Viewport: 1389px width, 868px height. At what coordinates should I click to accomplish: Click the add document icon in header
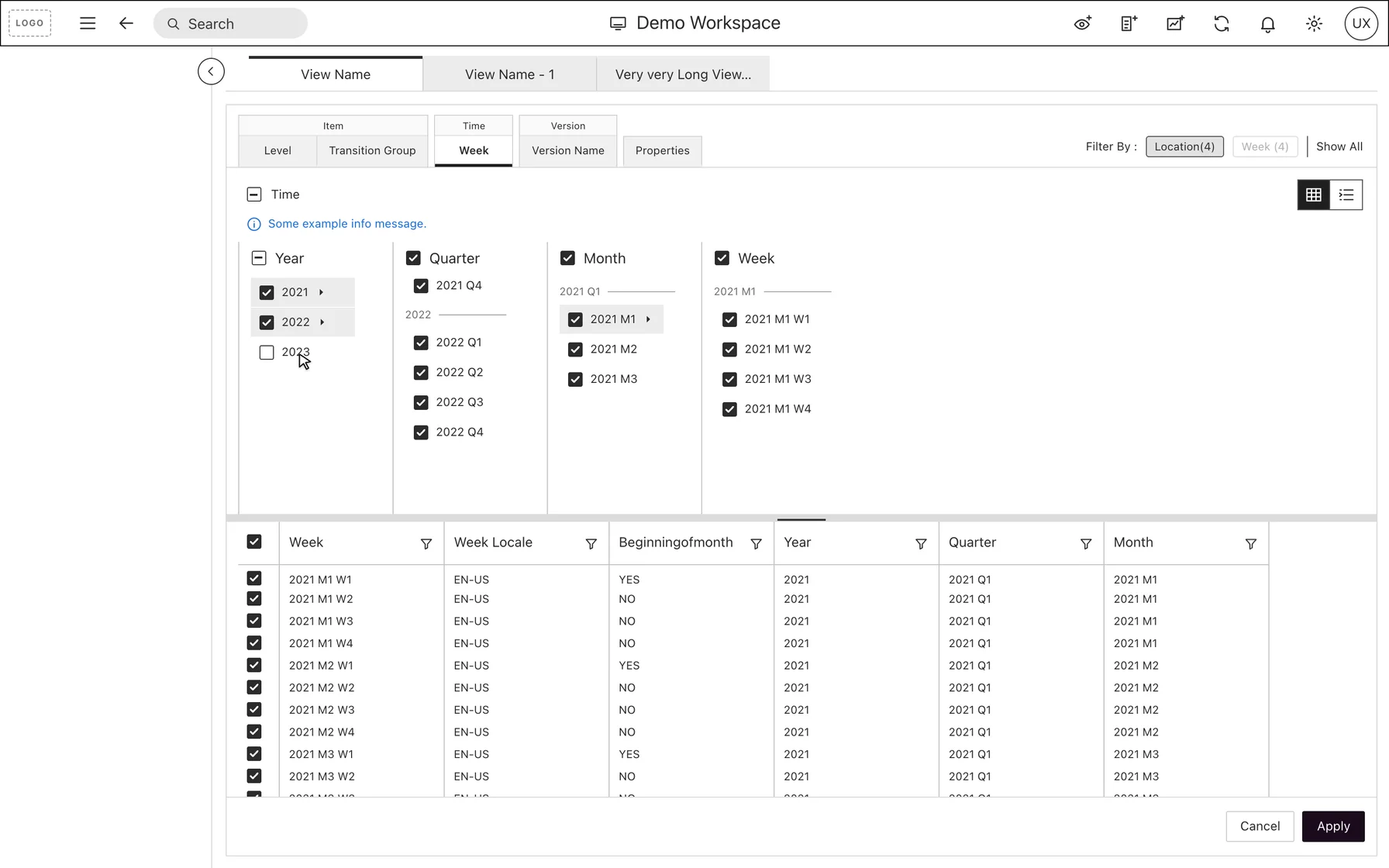[x=1129, y=23]
